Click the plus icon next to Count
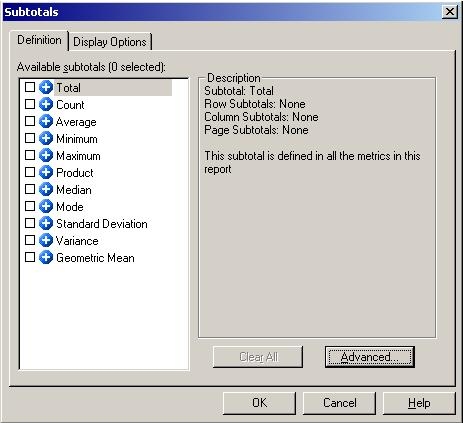Viewport: 463px width, 423px height. click(46, 104)
